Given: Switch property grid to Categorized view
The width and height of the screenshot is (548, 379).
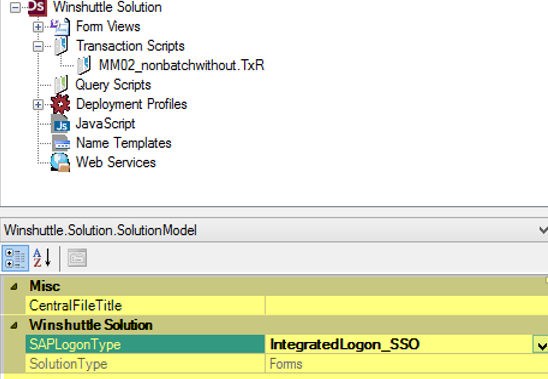Looking at the screenshot, I should click(15, 258).
